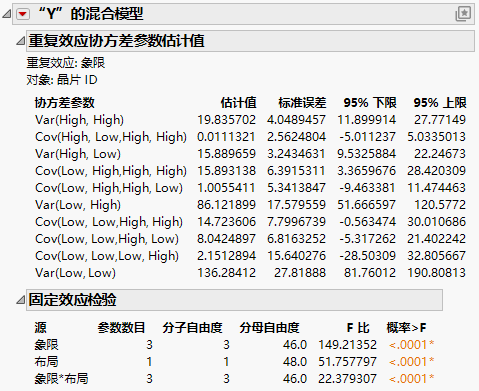
Task: Click the 95% 上限 column header
Action: click(440, 103)
